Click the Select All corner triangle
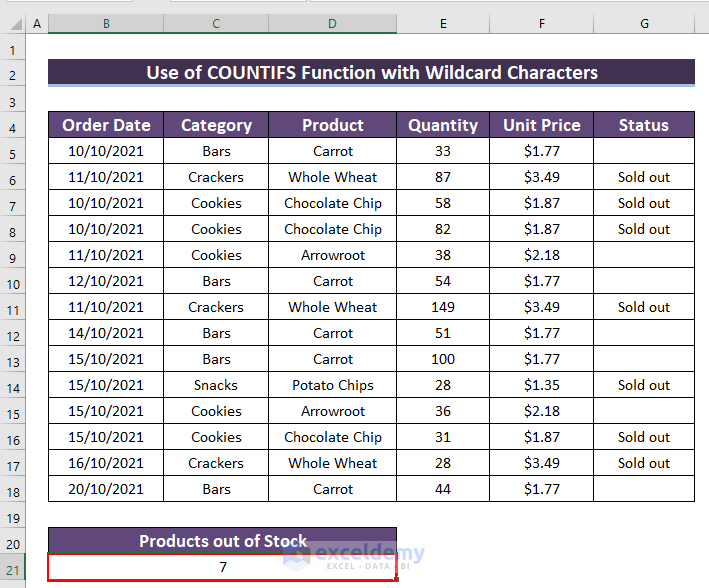This screenshot has width=709, height=588. pyautogui.click(x=13, y=23)
